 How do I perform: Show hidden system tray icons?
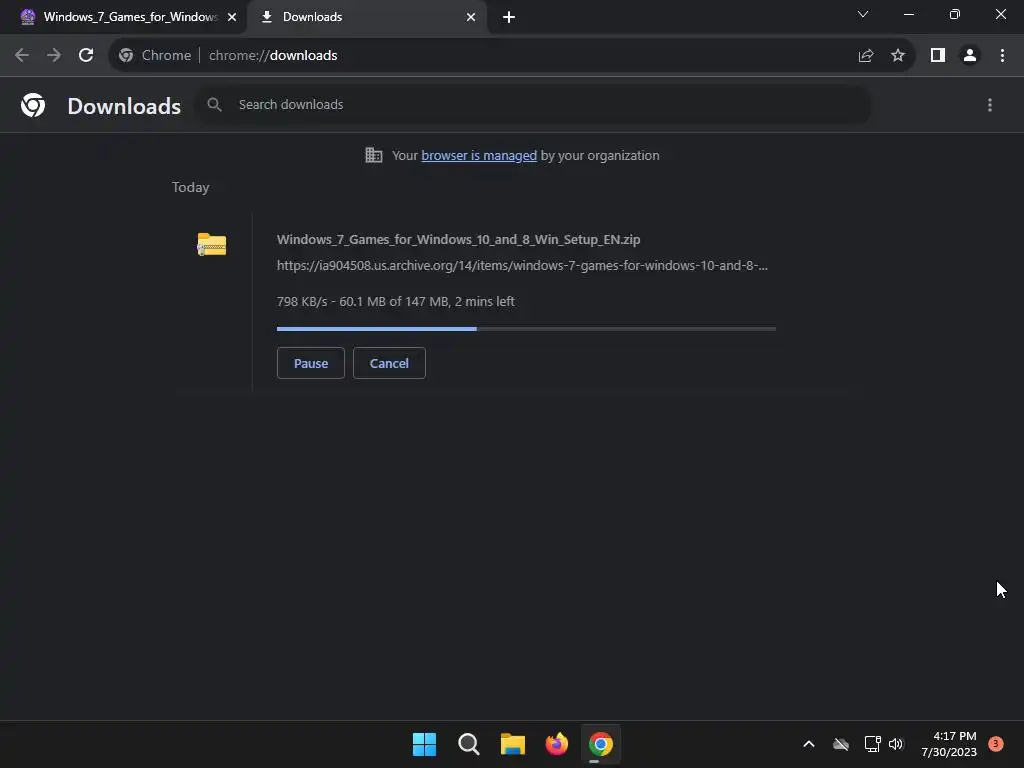808,744
